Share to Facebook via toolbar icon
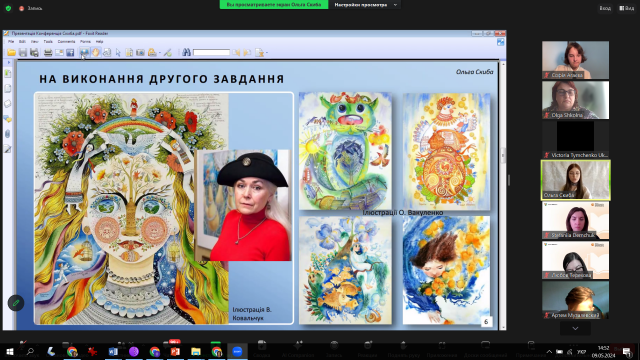640x360 pixels. (x=70, y=52)
